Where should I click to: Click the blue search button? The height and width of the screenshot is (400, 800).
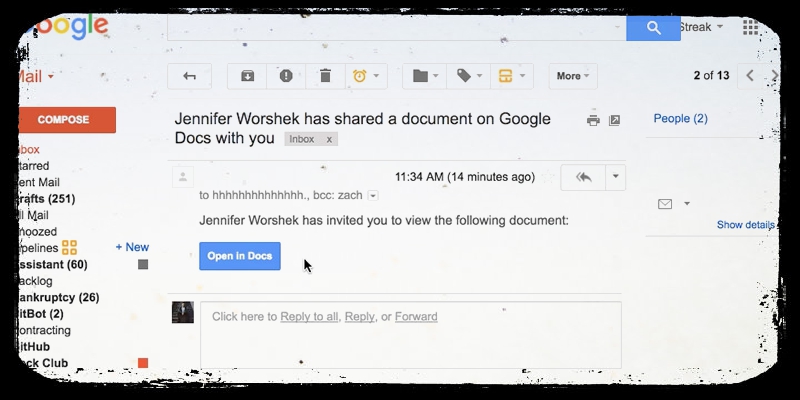[x=653, y=28]
